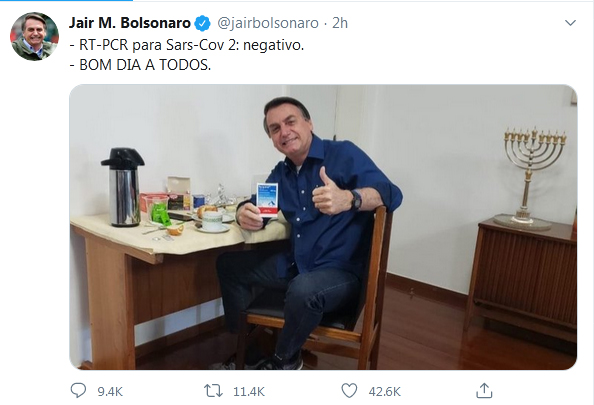Click the 42.6K likes count
The image size is (594, 405).
click(385, 391)
